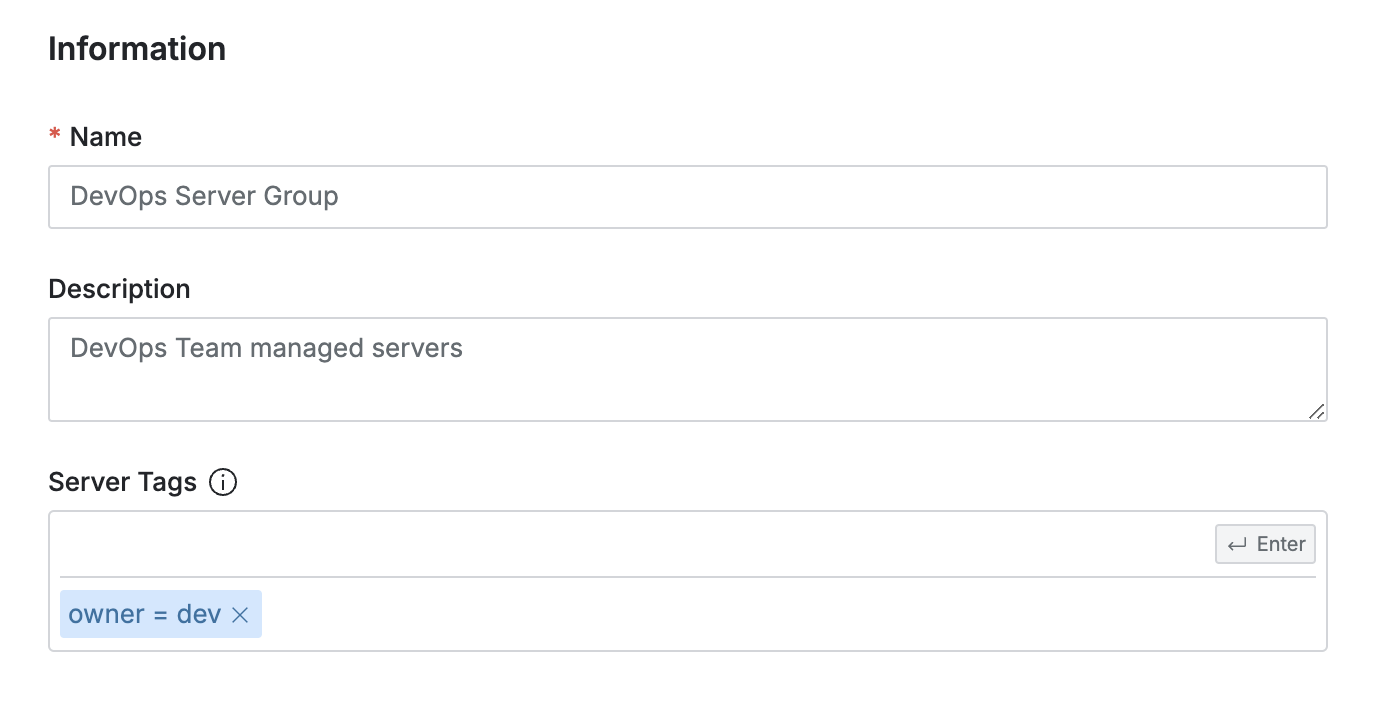The width and height of the screenshot is (1378, 704).
Task: Click the Description field label
Action: 119,289
